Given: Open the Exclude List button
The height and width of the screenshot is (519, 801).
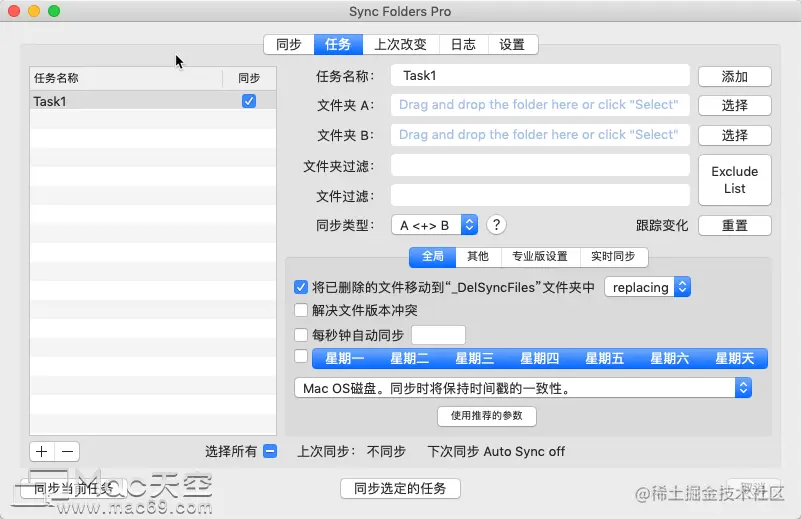Looking at the screenshot, I should tap(735, 180).
